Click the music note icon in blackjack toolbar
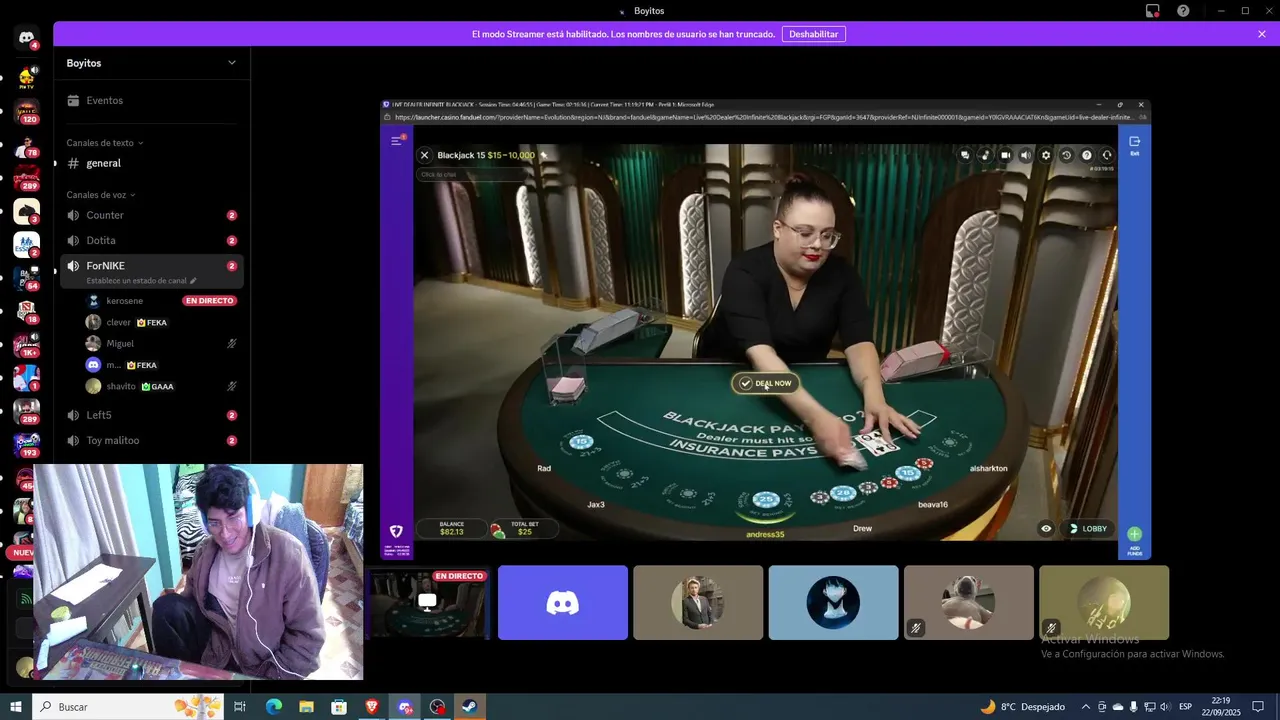The image size is (1280, 720). point(985,155)
